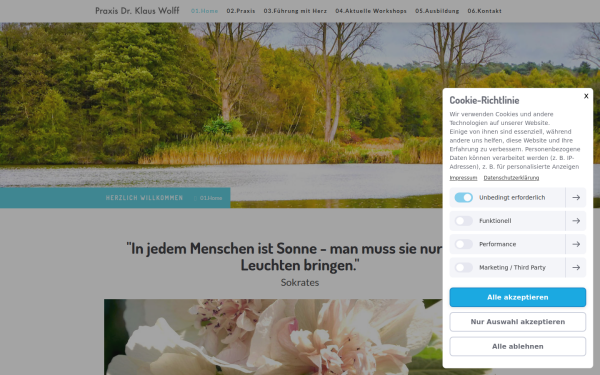Expand details arrow for Marketing / Third Party
The width and height of the screenshot is (600, 375).
pos(576,267)
